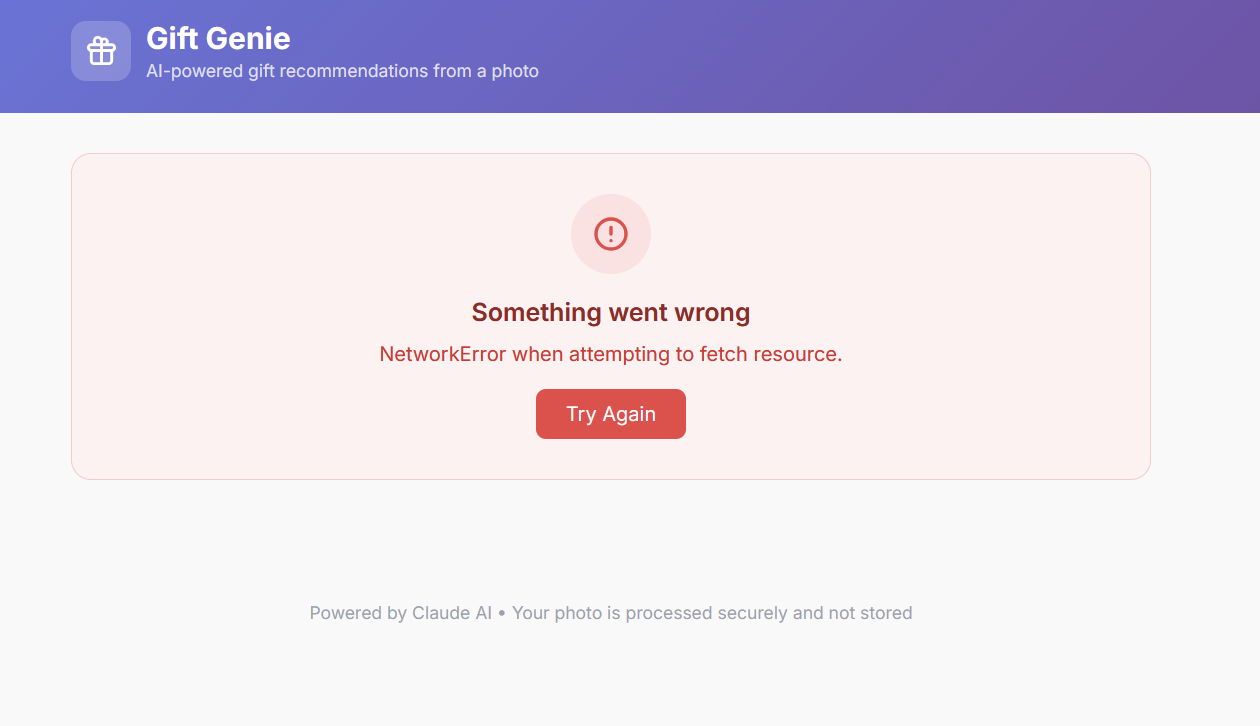The height and width of the screenshot is (726, 1260).
Task: Click the bullet separator in the footer
Action: (502, 613)
